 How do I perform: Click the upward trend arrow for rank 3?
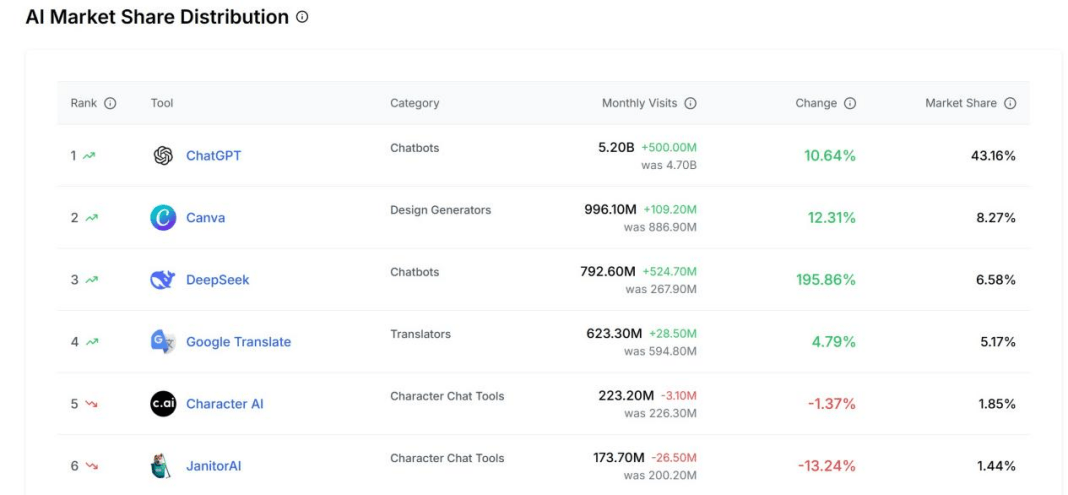pyautogui.click(x=91, y=280)
